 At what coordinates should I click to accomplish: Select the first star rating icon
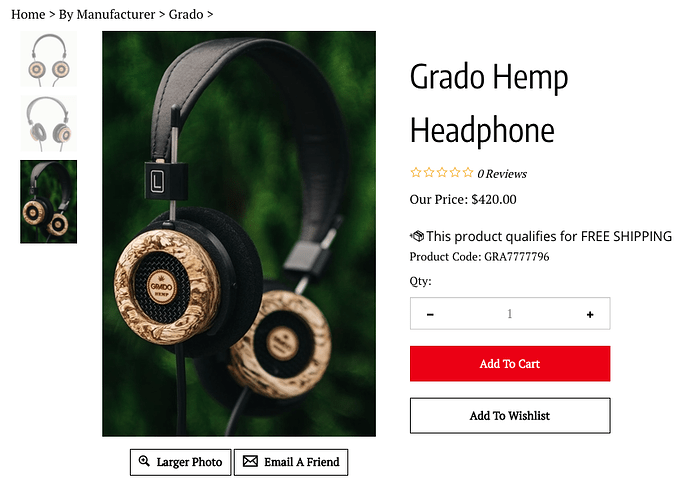[x=416, y=172]
